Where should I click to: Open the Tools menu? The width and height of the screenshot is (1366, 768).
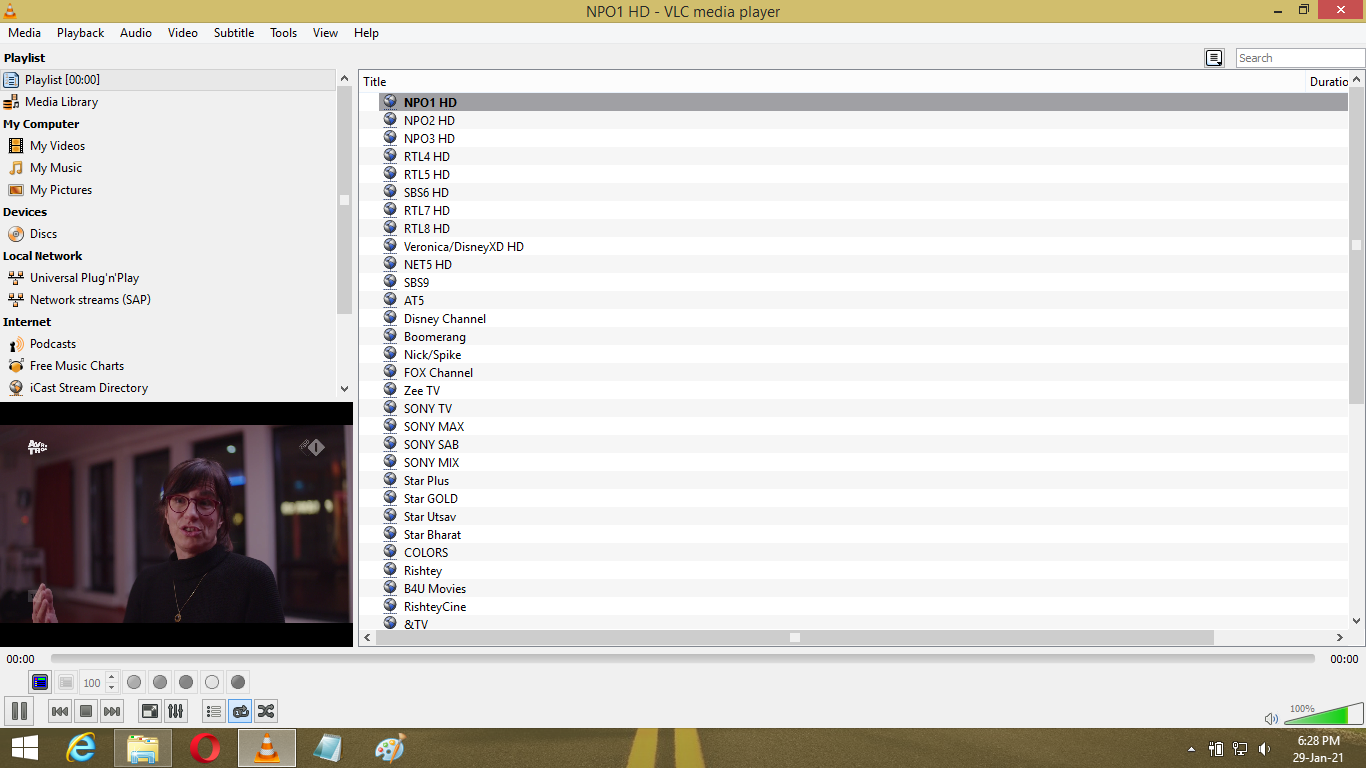click(283, 33)
